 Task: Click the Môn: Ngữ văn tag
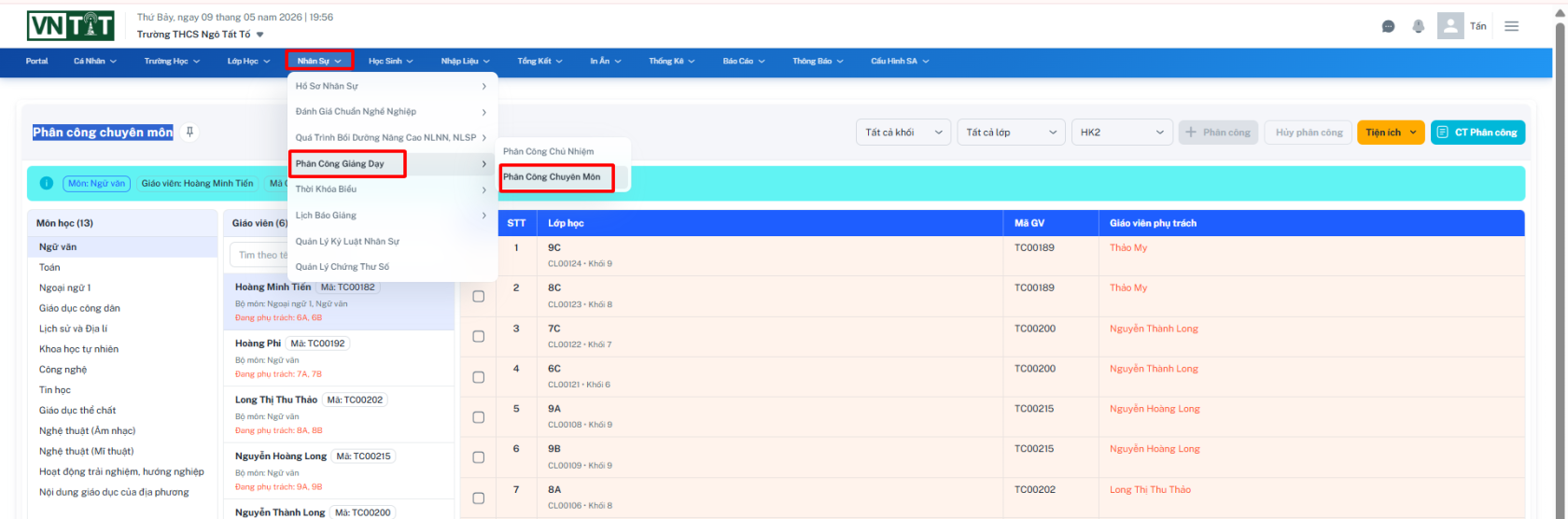(96, 183)
